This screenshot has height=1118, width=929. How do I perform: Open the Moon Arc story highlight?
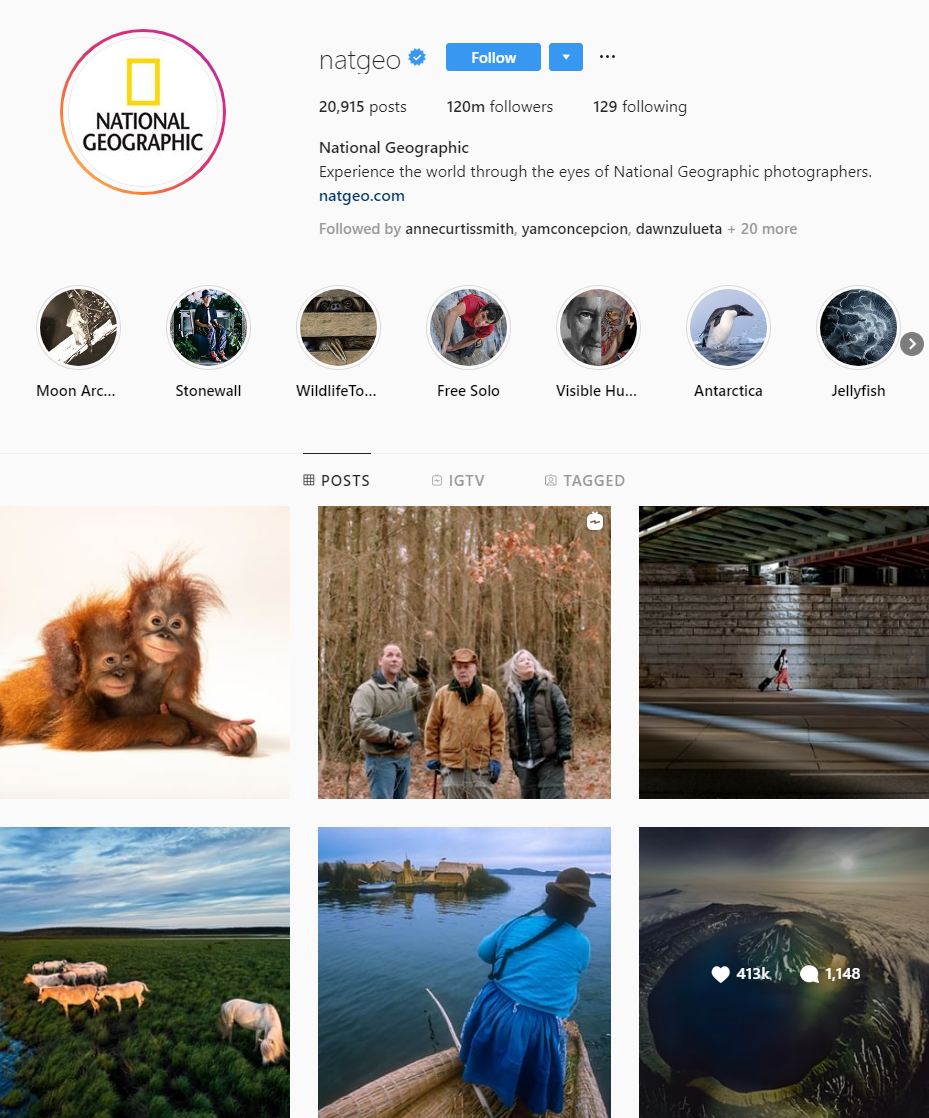[x=78, y=327]
